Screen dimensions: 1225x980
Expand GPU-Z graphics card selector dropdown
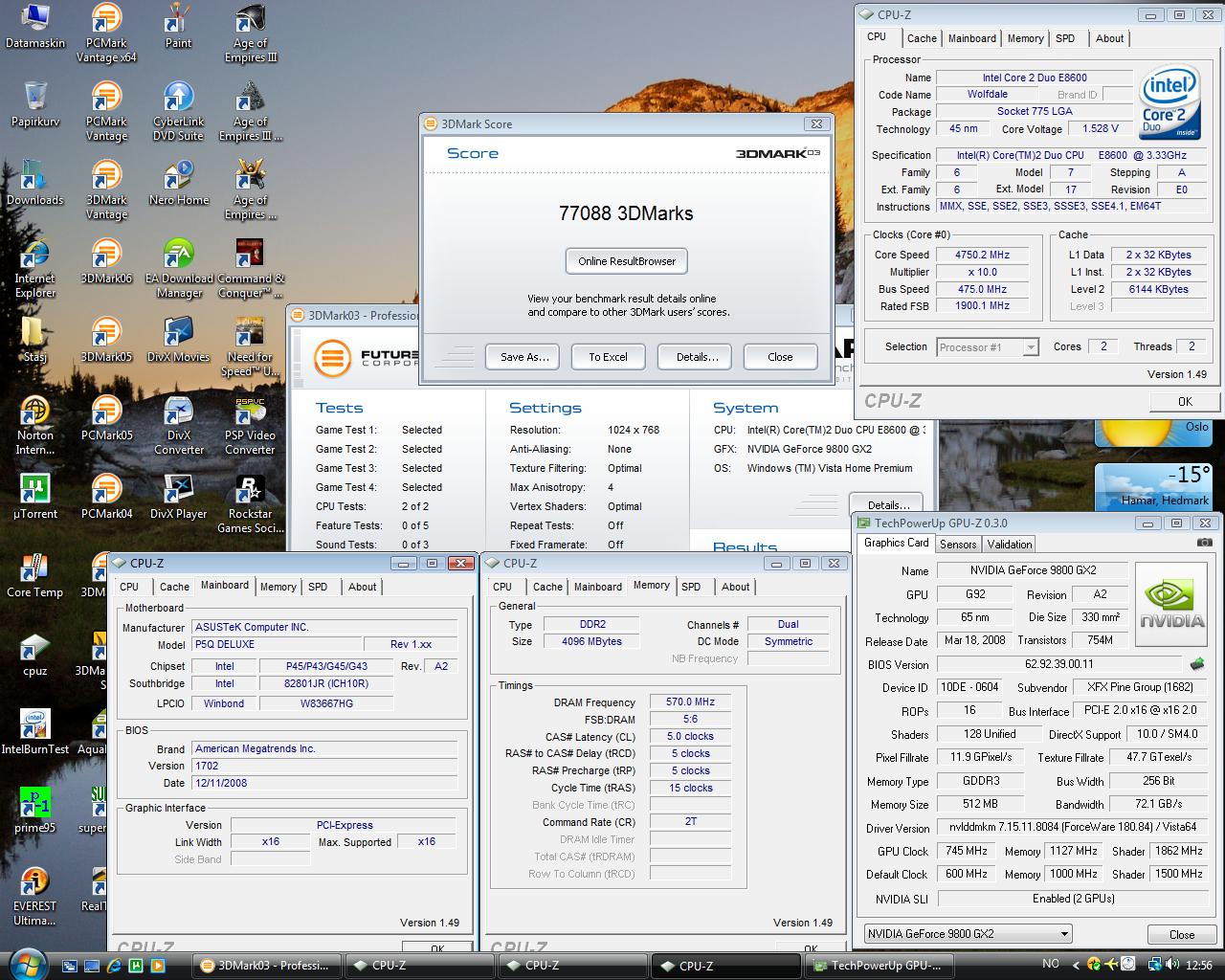pyautogui.click(x=1064, y=934)
